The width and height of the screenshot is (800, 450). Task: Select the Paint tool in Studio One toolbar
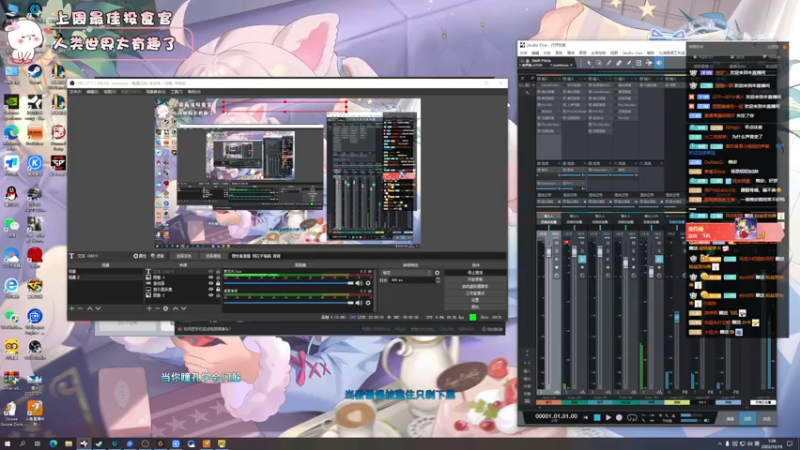click(629, 63)
